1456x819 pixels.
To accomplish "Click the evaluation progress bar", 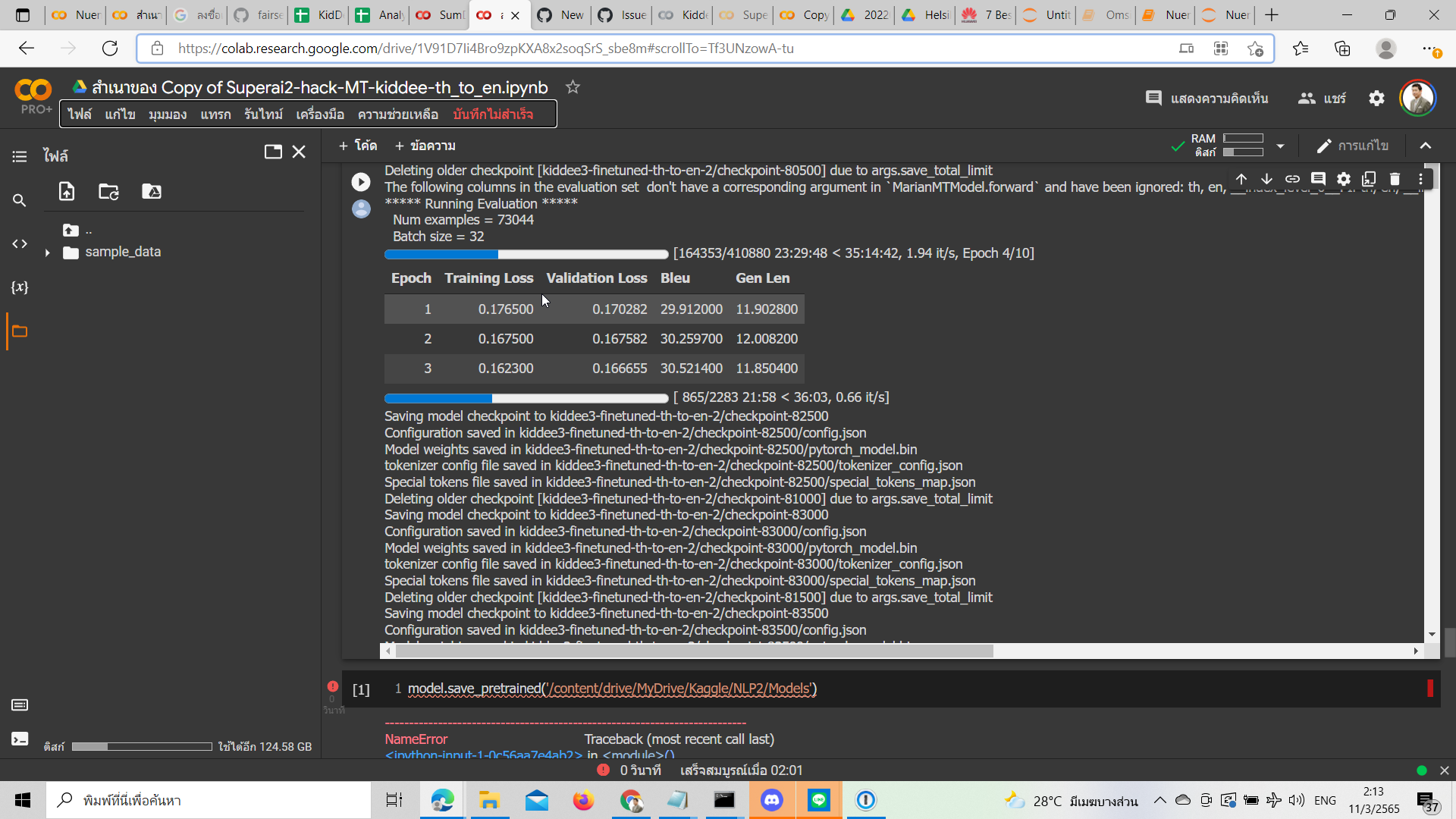I will [x=526, y=398].
